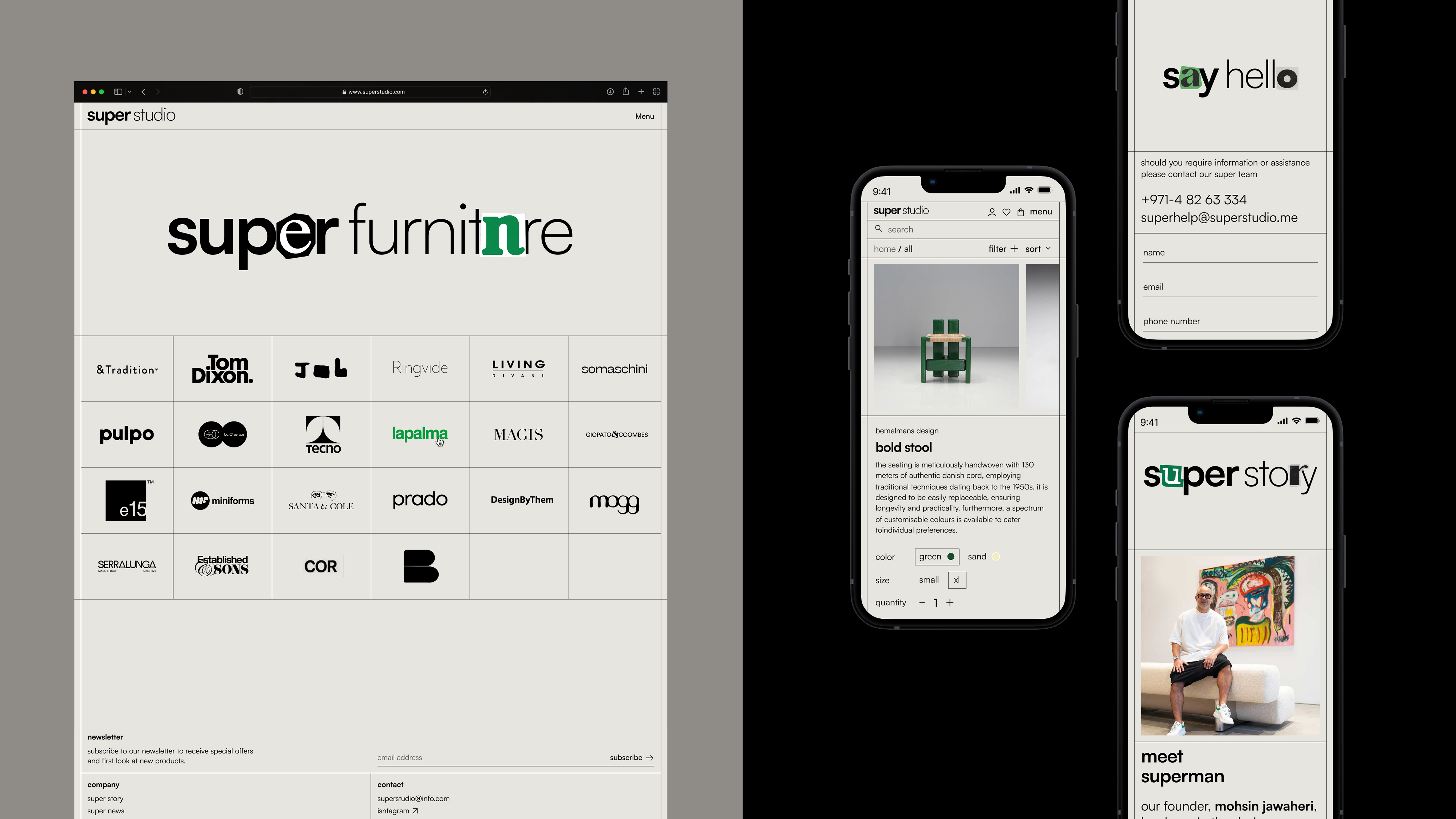Select the prado brand tile
Viewport: 1456px width, 819px height.
(420, 500)
